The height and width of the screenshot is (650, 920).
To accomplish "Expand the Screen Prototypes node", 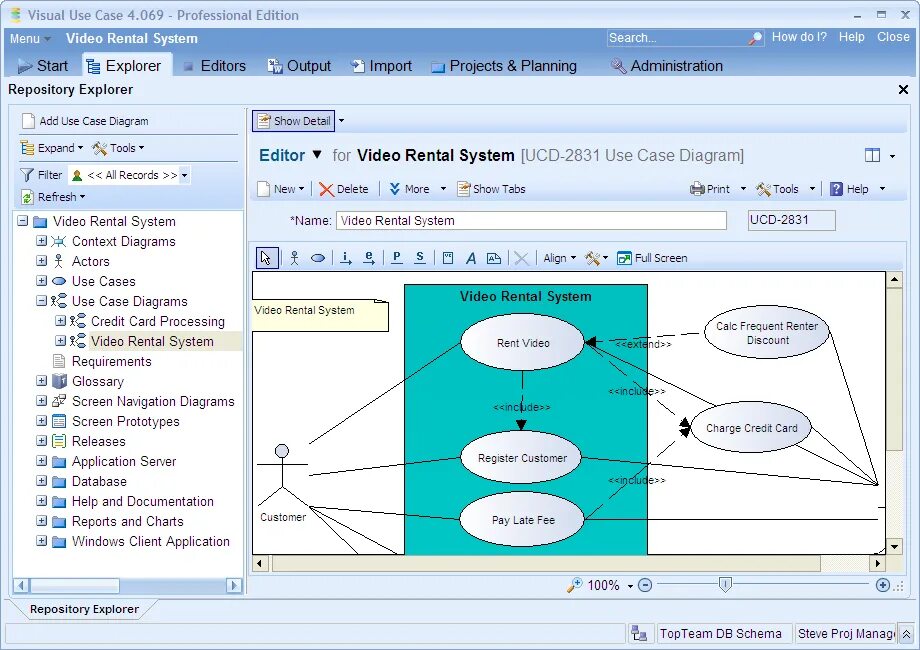I will 41,421.
